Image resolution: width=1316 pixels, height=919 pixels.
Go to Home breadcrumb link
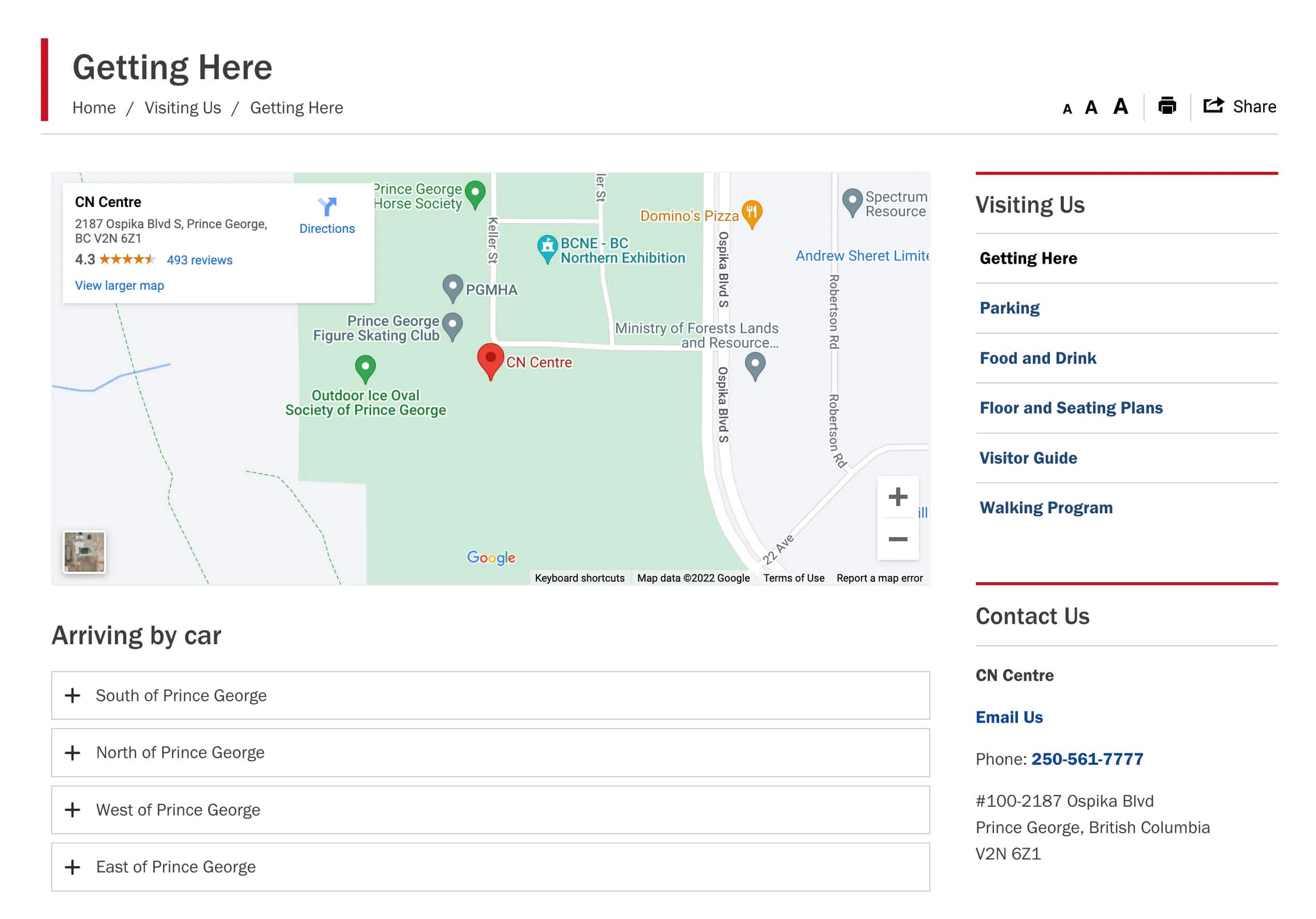pyautogui.click(x=94, y=108)
